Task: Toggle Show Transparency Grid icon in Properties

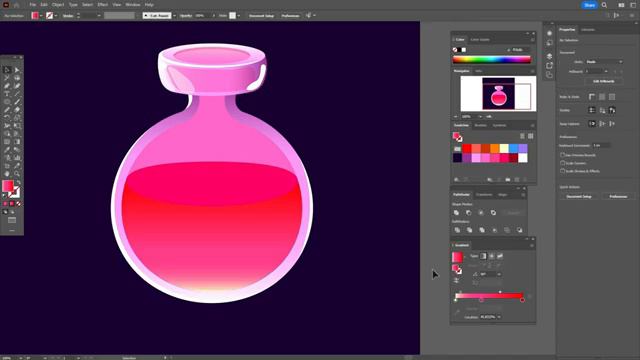Action: 611,97
